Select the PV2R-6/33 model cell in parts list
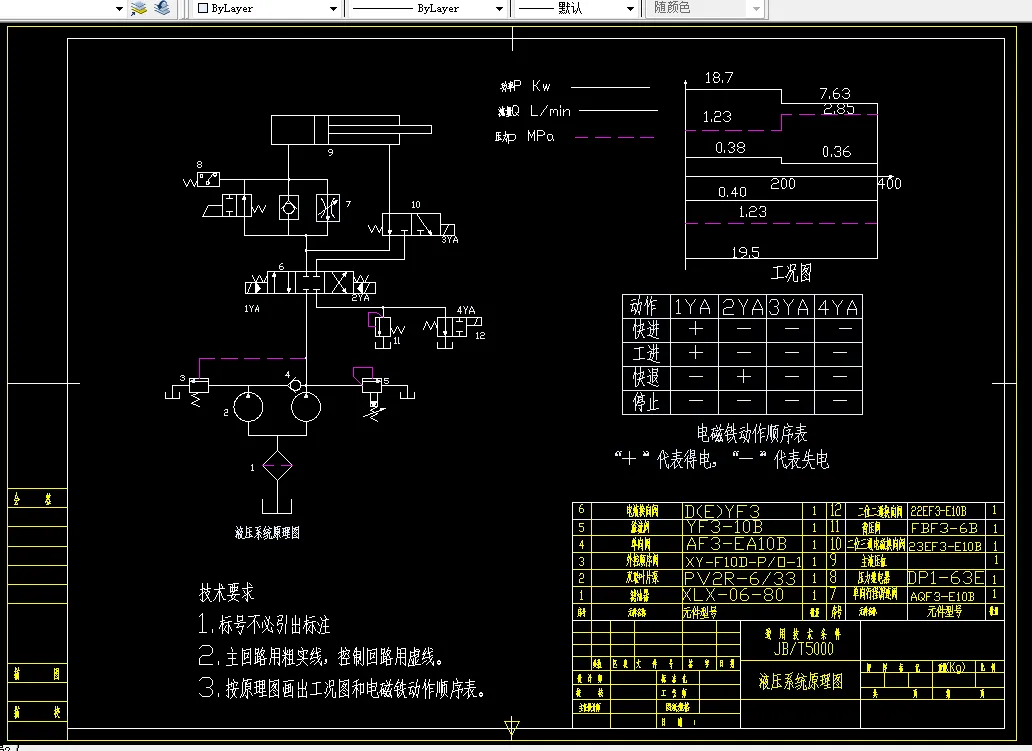Image resolution: width=1032 pixels, height=751 pixels. tap(740, 579)
